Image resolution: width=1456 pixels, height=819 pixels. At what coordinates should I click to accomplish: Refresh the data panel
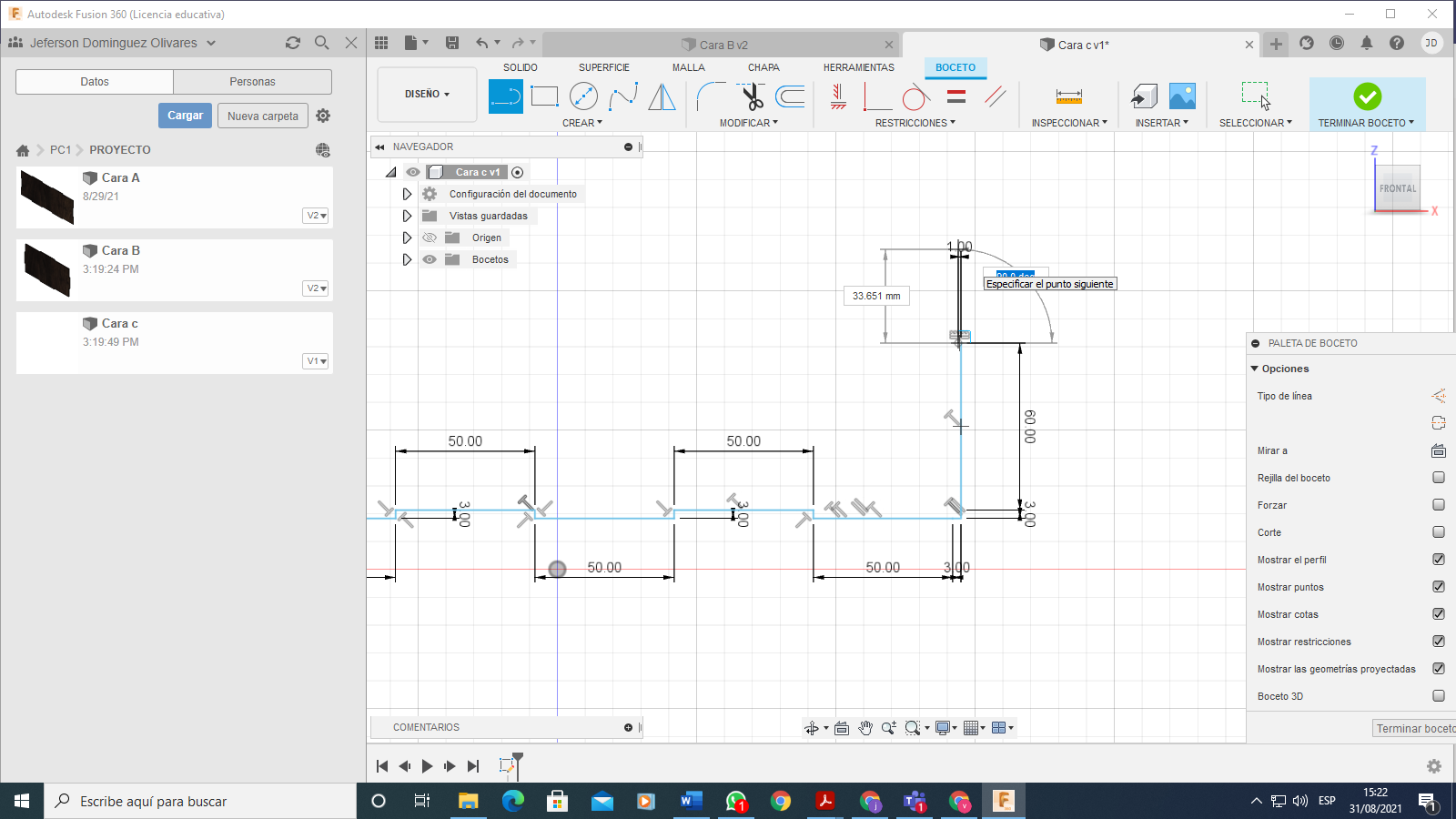tap(292, 43)
